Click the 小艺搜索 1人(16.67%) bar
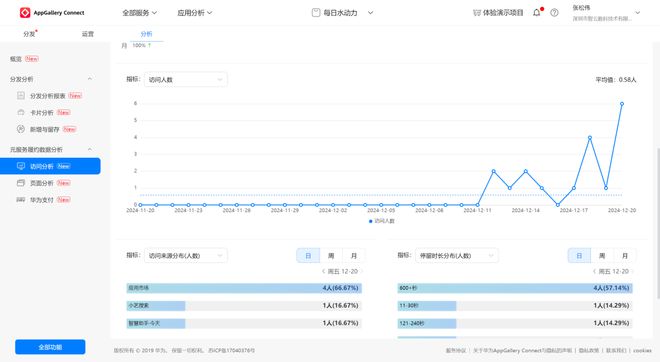This screenshot has width=660, height=362. click(244, 306)
